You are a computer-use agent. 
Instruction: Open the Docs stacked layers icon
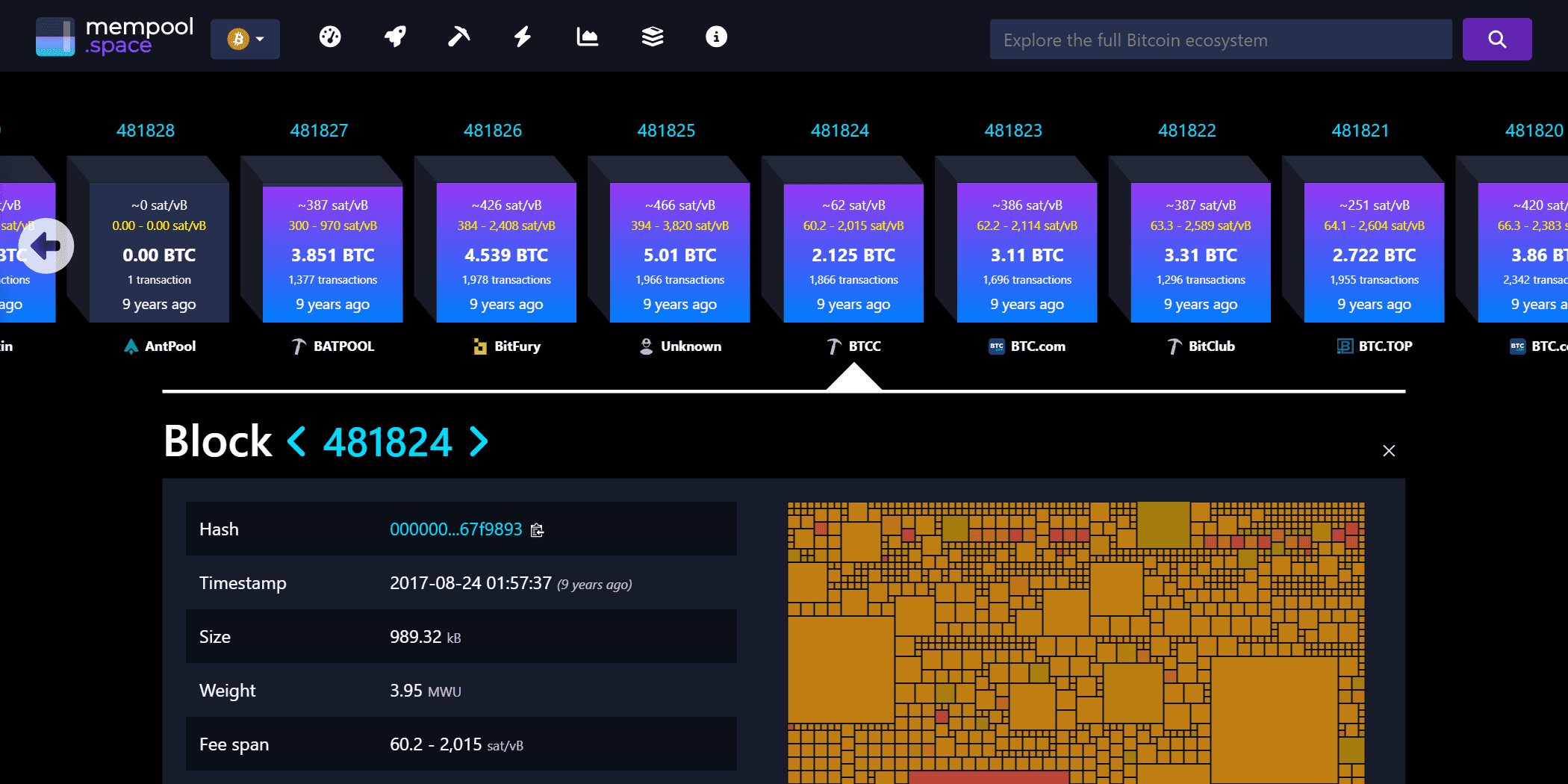[x=653, y=37]
